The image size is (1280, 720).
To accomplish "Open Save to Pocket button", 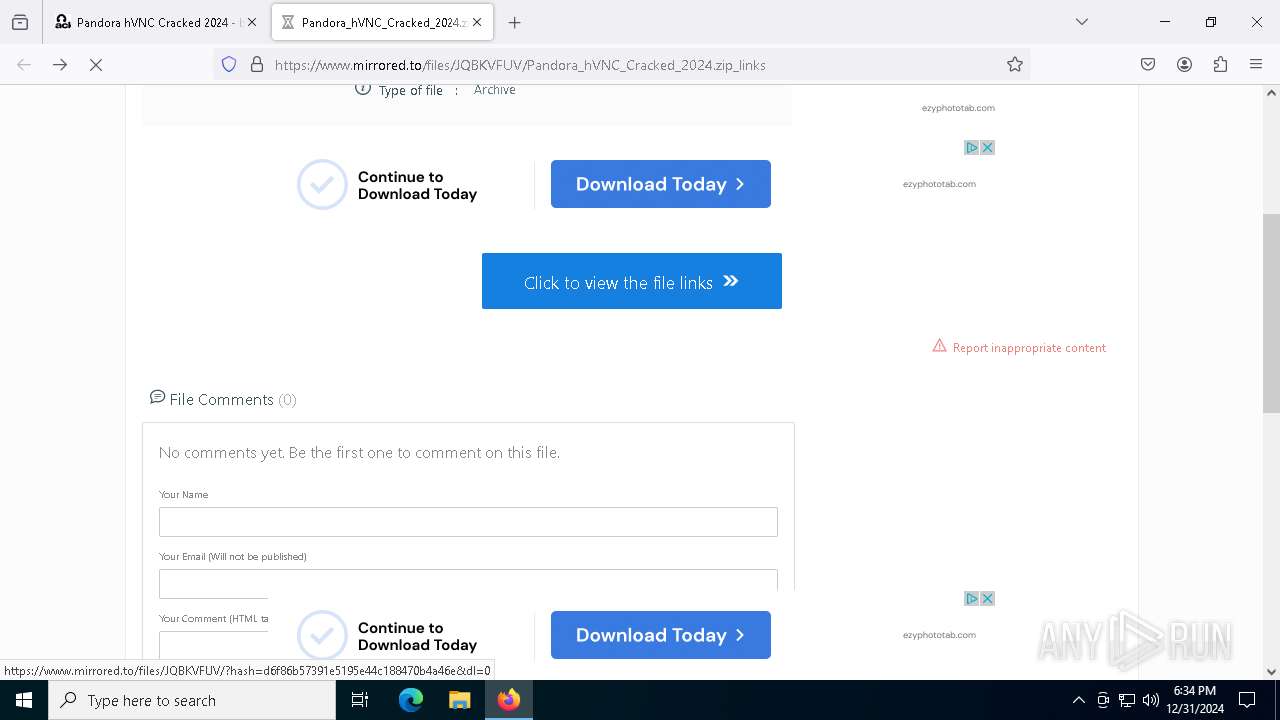I will 1148,64.
